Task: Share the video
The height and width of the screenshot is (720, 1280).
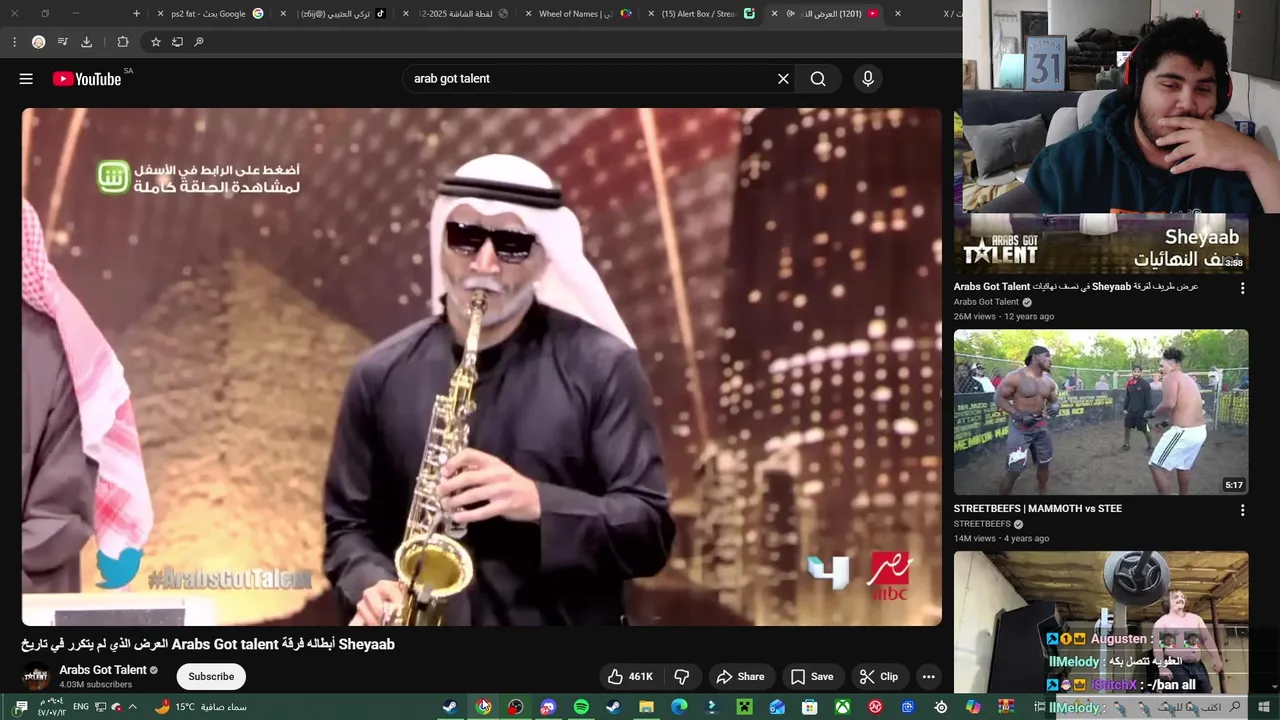Action: click(x=740, y=677)
